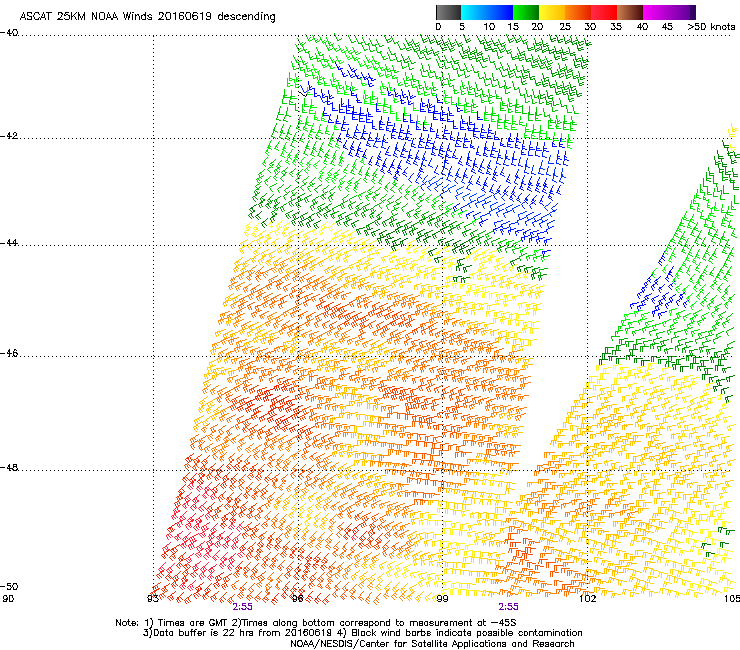This screenshot has width=740, height=650.
Task: Click the 2:55 time label between 93 and 96
Action: (243, 607)
